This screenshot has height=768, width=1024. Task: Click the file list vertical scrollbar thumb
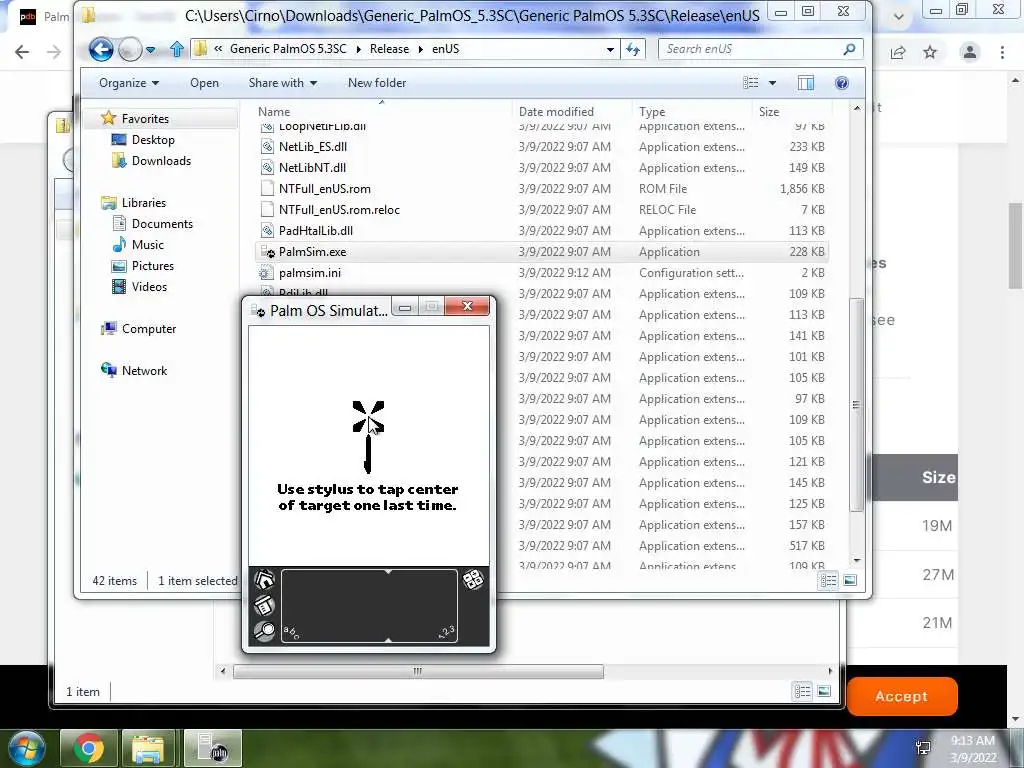[856, 405]
